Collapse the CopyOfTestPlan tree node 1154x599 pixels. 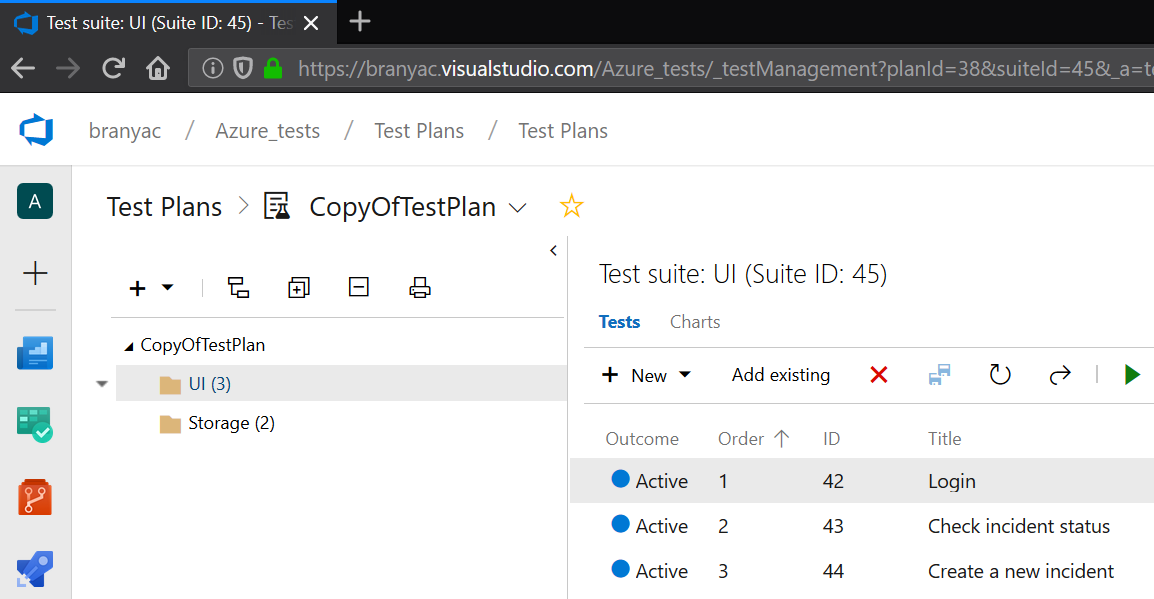click(129, 343)
